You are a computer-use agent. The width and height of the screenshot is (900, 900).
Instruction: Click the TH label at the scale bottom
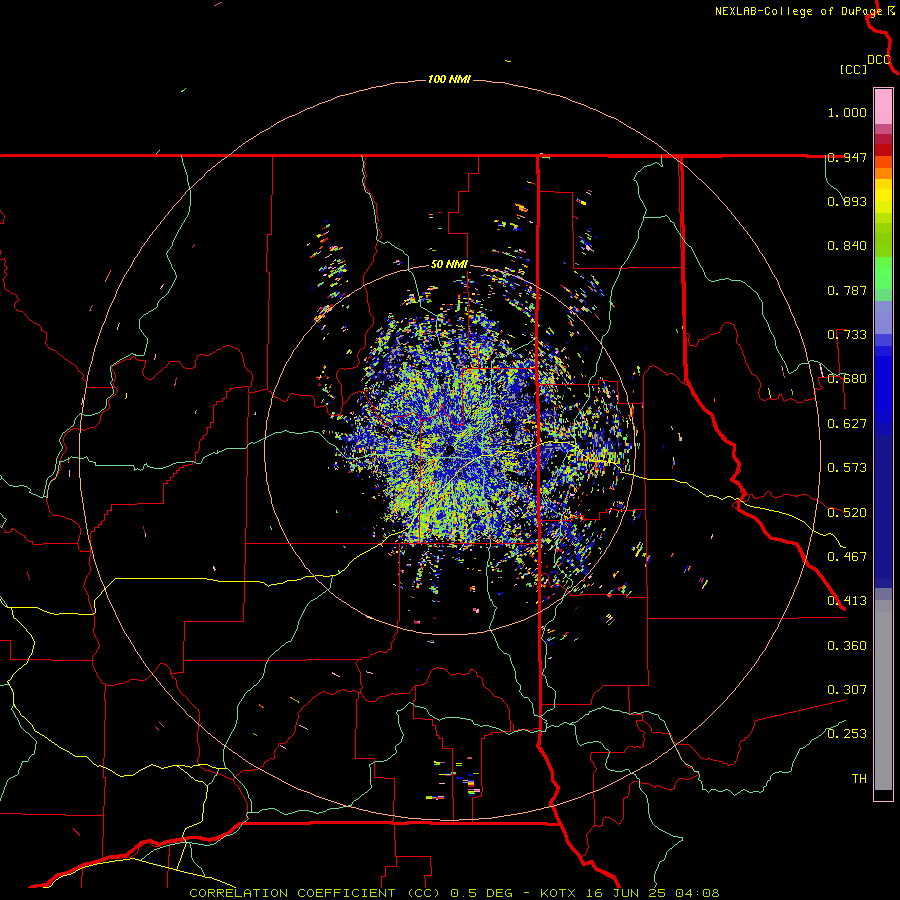click(x=859, y=779)
